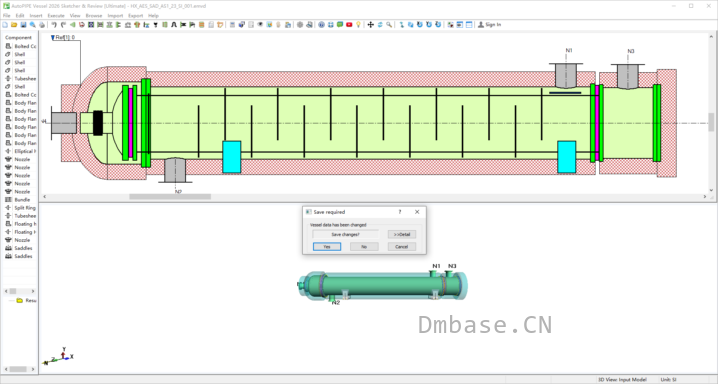
Task: Open a file with the folder icon
Action: [14, 25]
